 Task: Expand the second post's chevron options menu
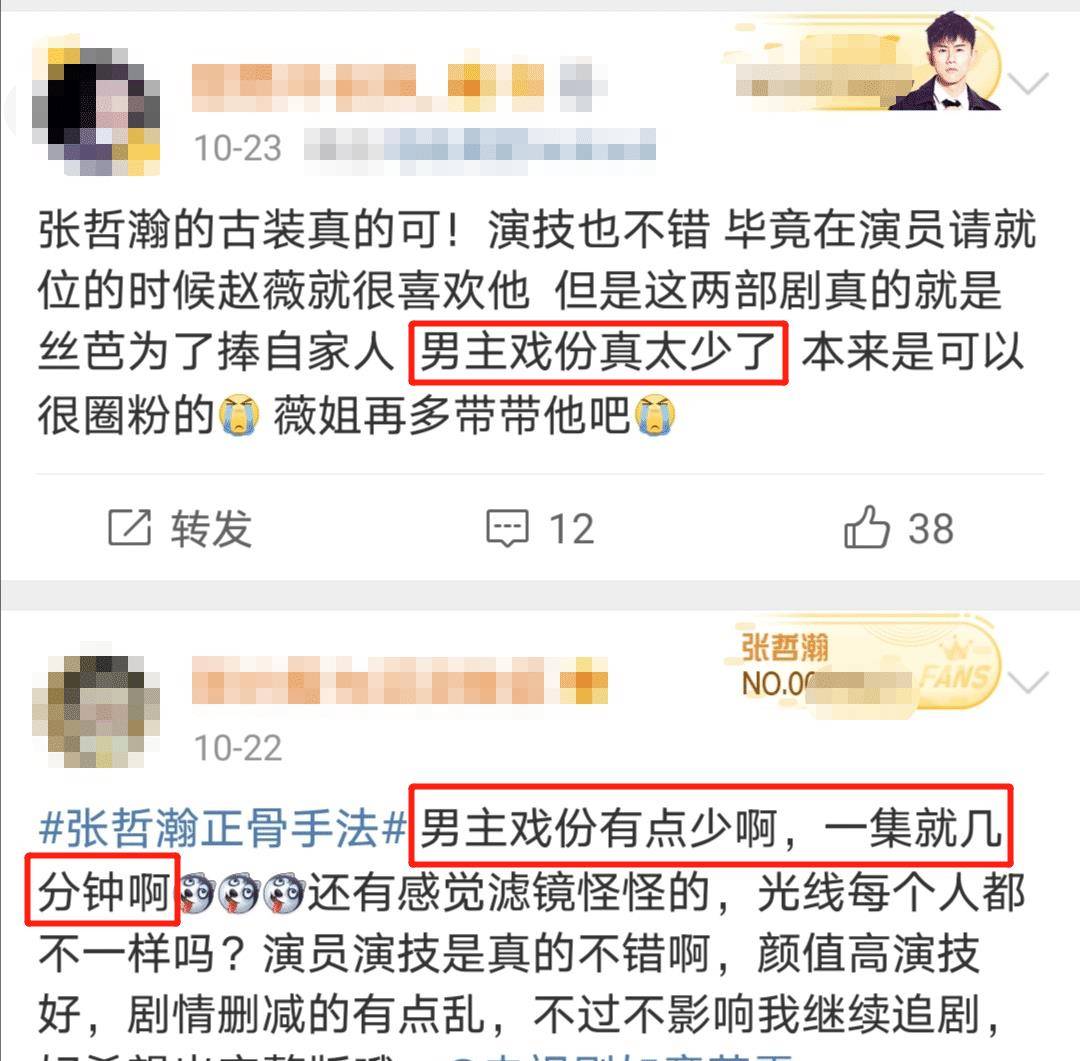[x=1028, y=681]
